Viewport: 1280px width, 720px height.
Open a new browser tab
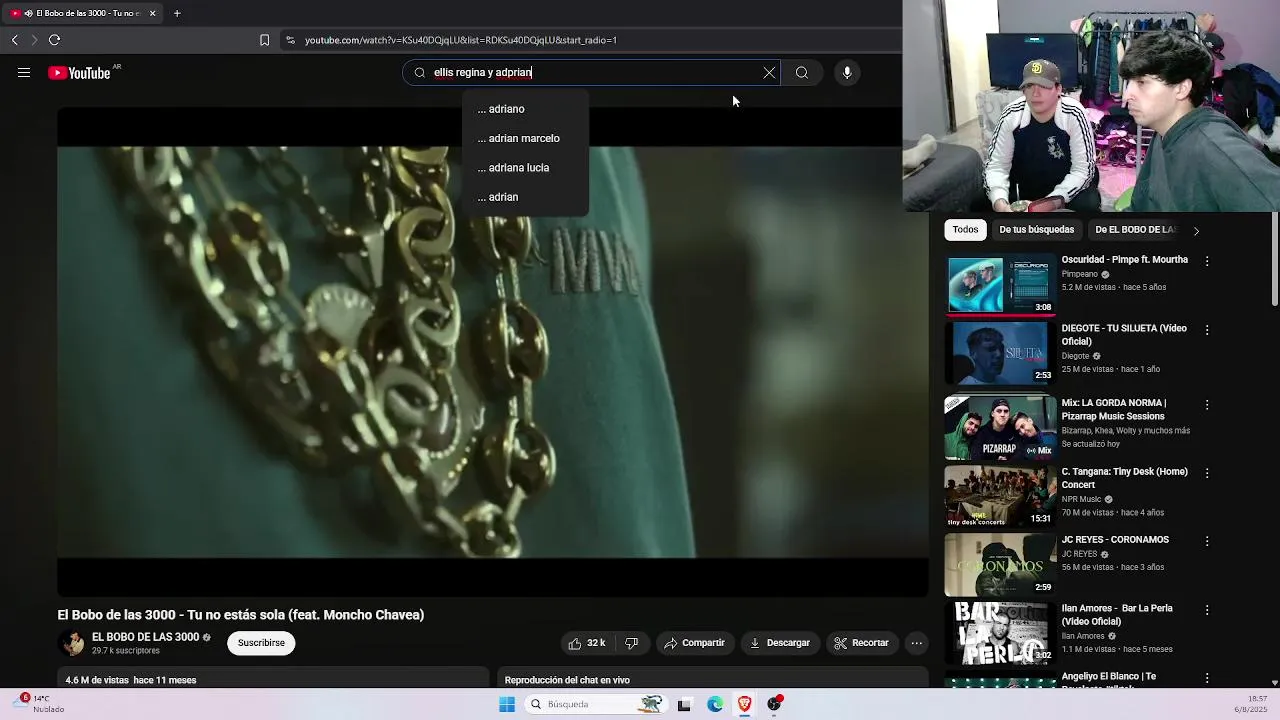[x=177, y=13]
